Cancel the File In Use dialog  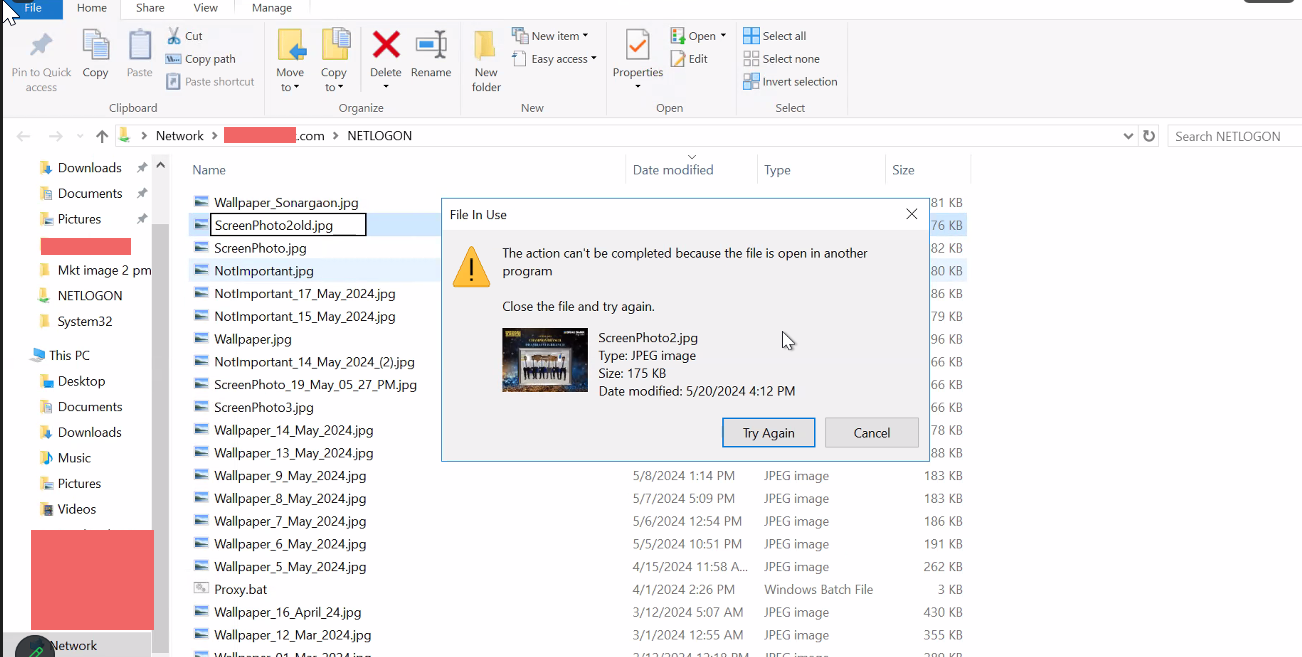(x=871, y=432)
